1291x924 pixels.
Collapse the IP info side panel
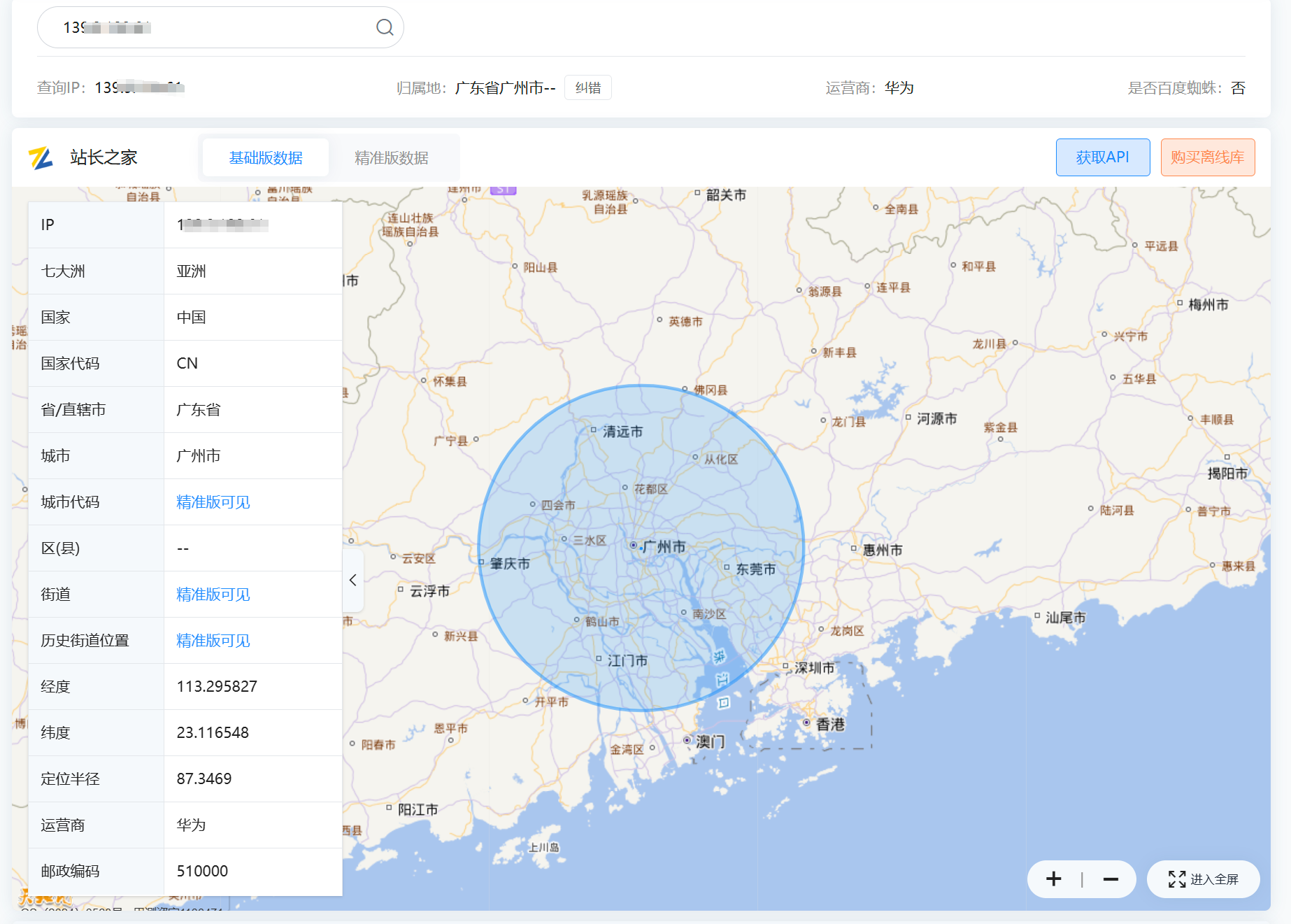pyautogui.click(x=353, y=580)
